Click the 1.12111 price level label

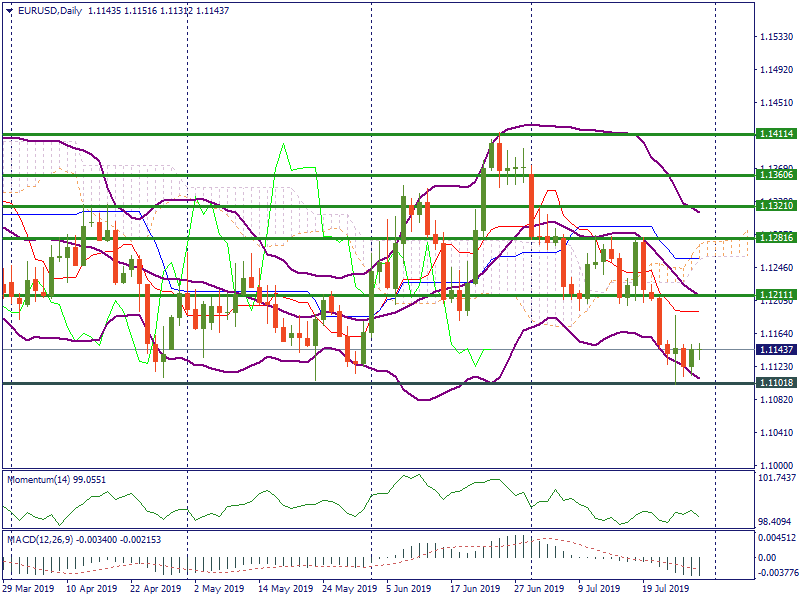pyautogui.click(x=774, y=295)
